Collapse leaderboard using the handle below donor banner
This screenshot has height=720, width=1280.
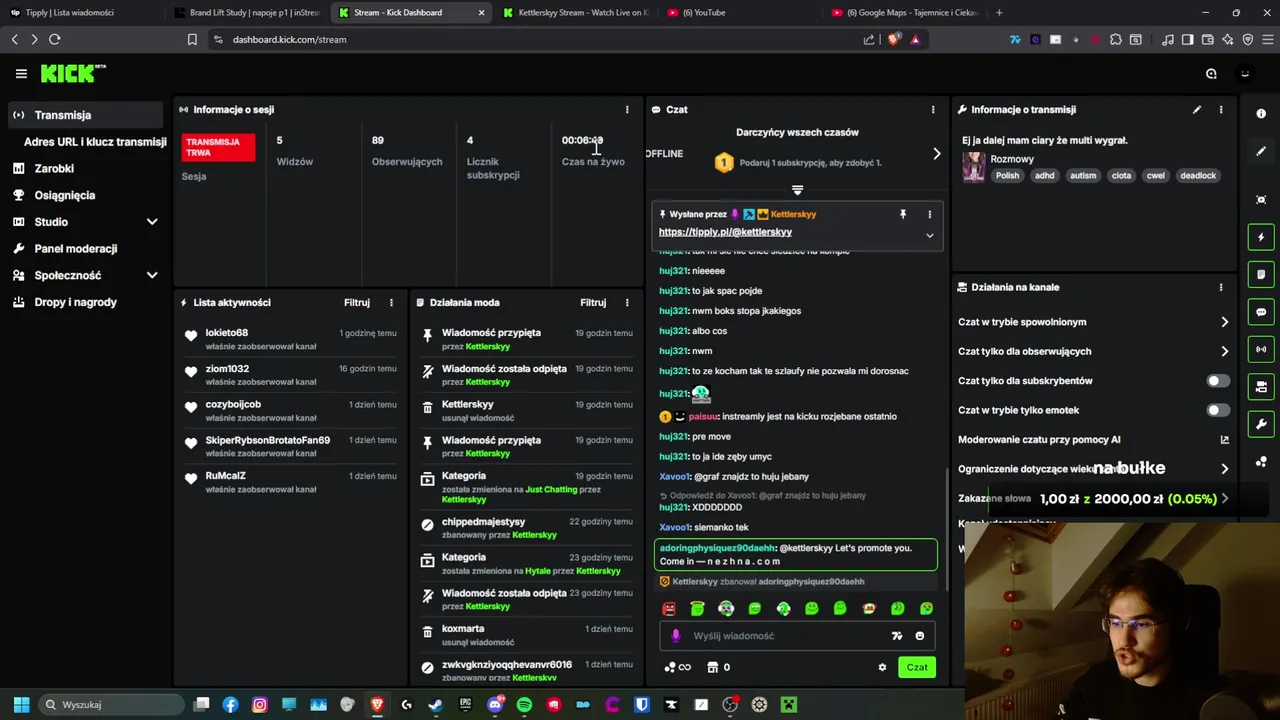[797, 189]
